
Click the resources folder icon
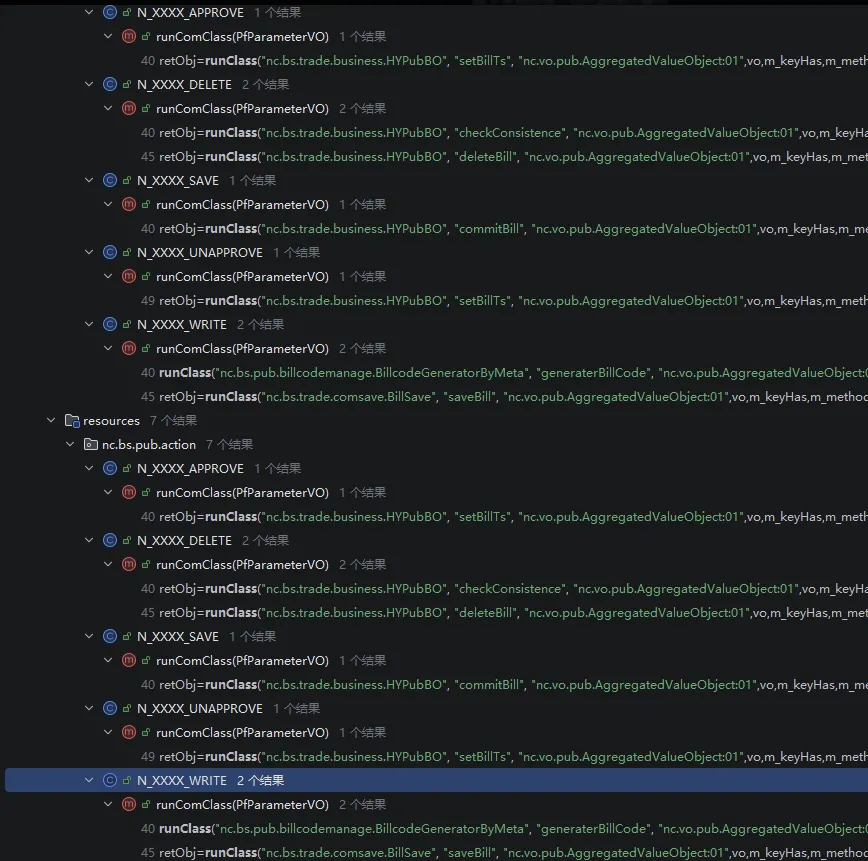71,421
